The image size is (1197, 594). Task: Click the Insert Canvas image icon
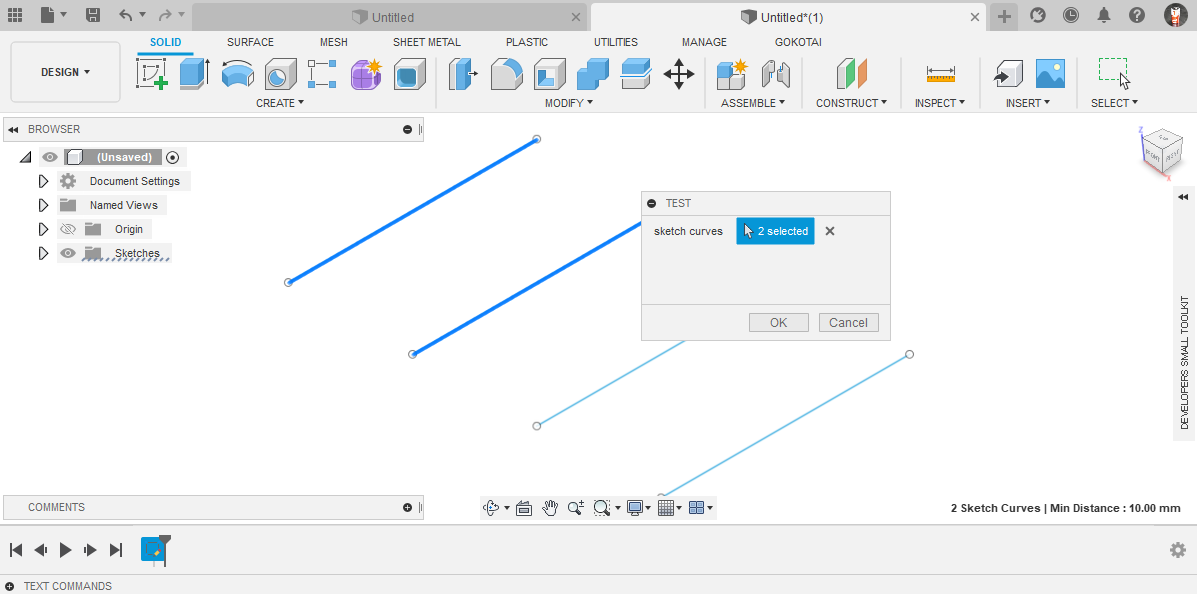coord(1050,74)
